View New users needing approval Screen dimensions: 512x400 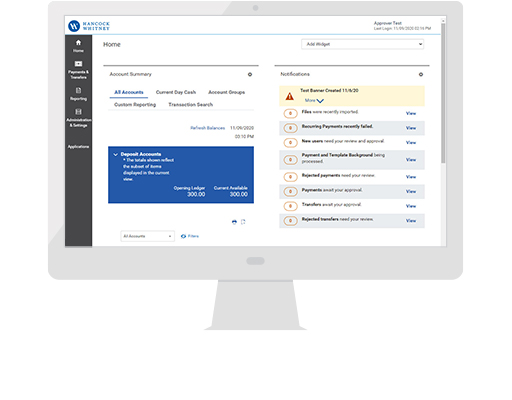[x=411, y=143]
